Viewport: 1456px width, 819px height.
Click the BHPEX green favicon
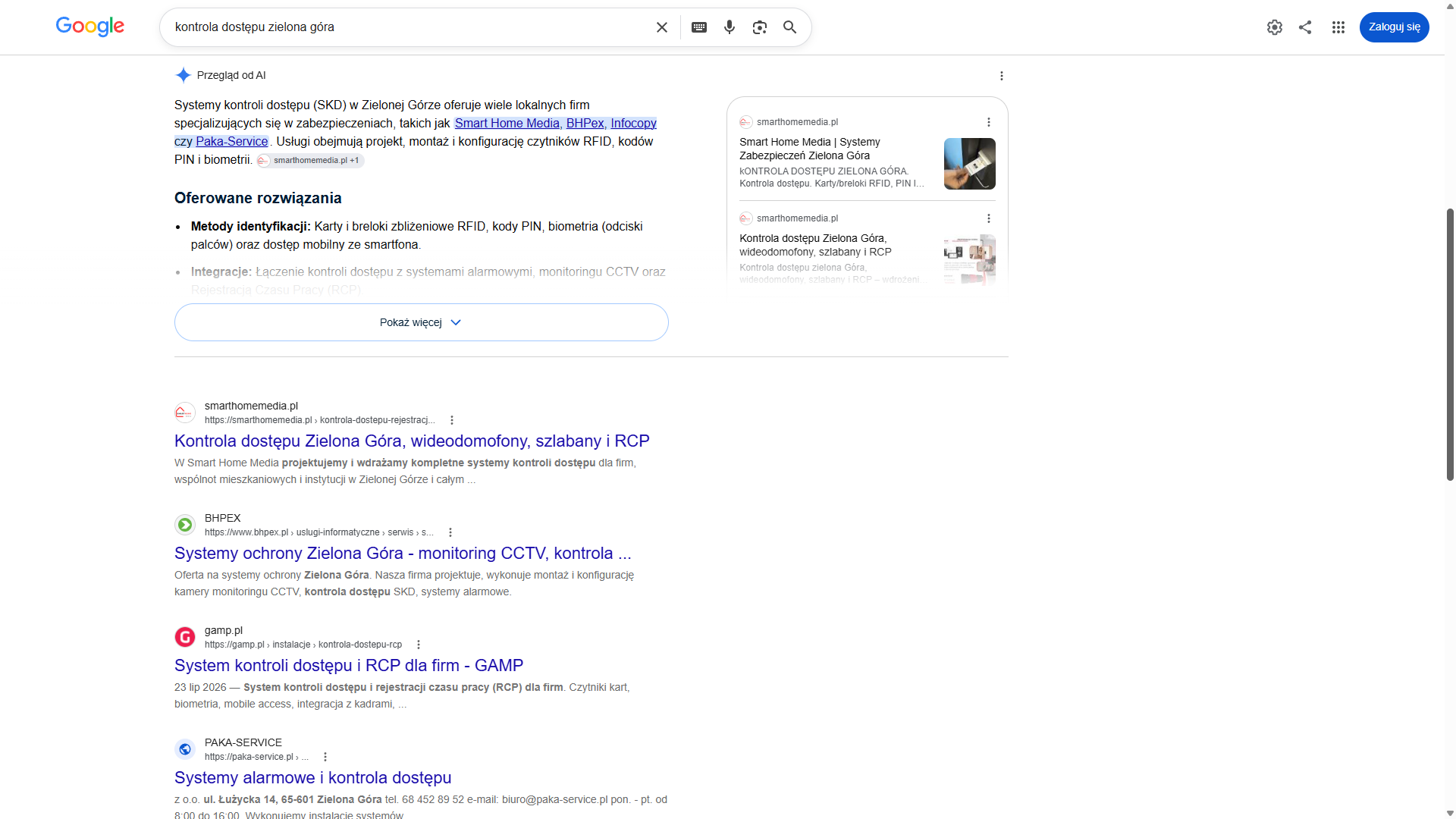[x=185, y=525]
